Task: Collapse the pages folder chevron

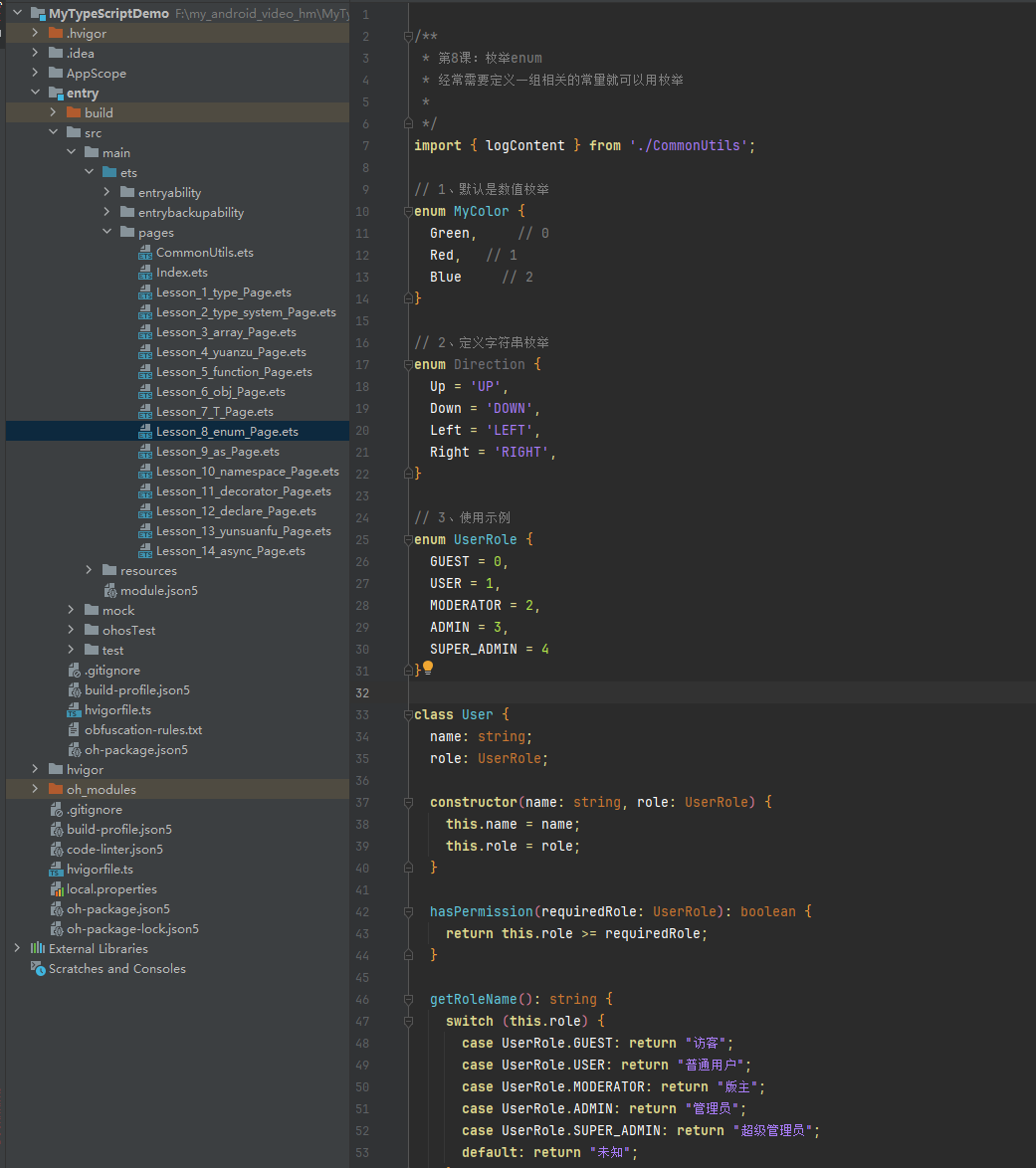Action: point(107,232)
